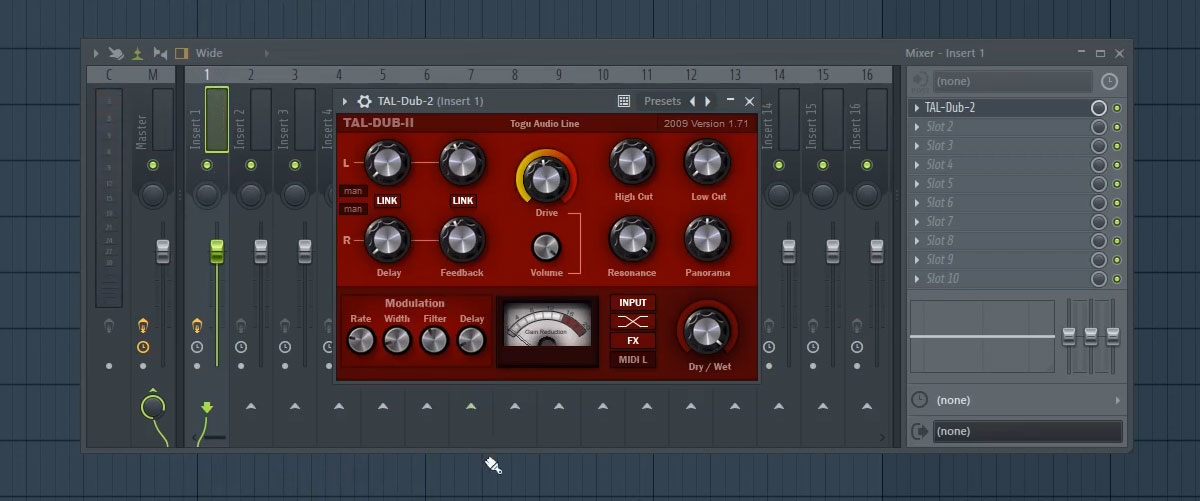Mute Insert 1 using its green light
This screenshot has width=1200, height=501.
pyautogui.click(x=207, y=165)
